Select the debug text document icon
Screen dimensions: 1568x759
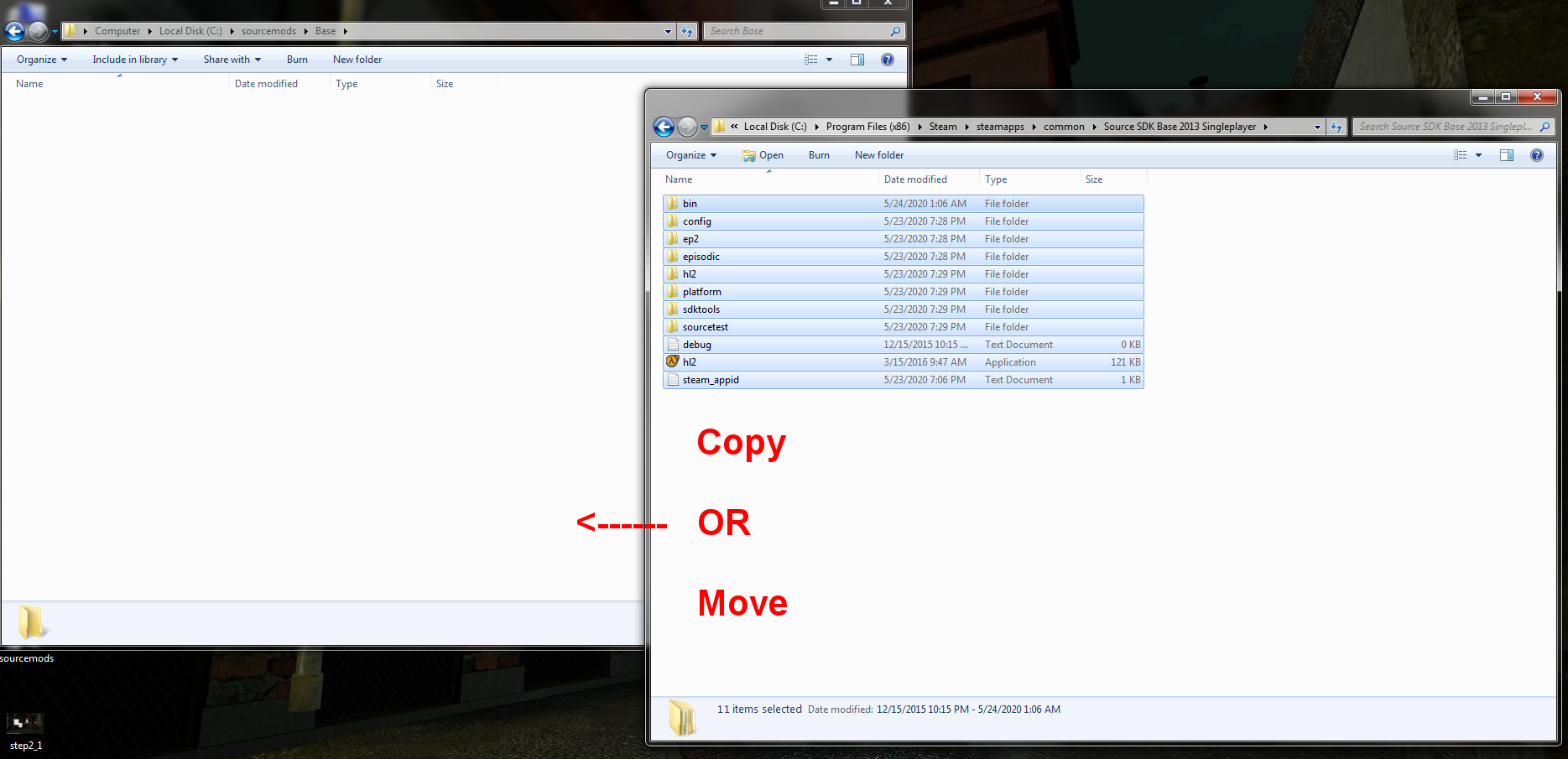pos(673,345)
